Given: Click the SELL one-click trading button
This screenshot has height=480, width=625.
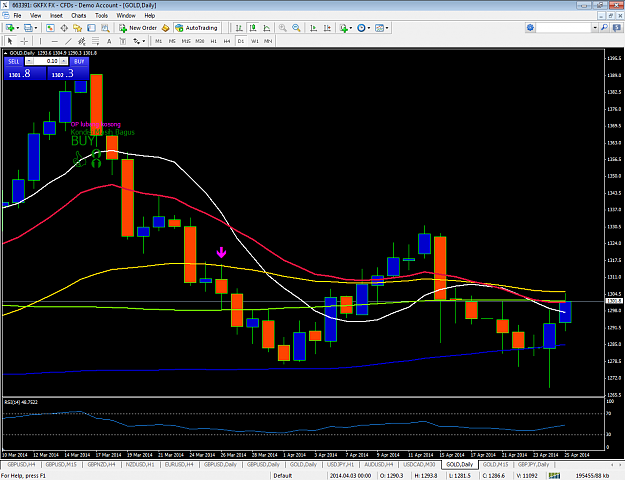Looking at the screenshot, I should pos(14,61).
